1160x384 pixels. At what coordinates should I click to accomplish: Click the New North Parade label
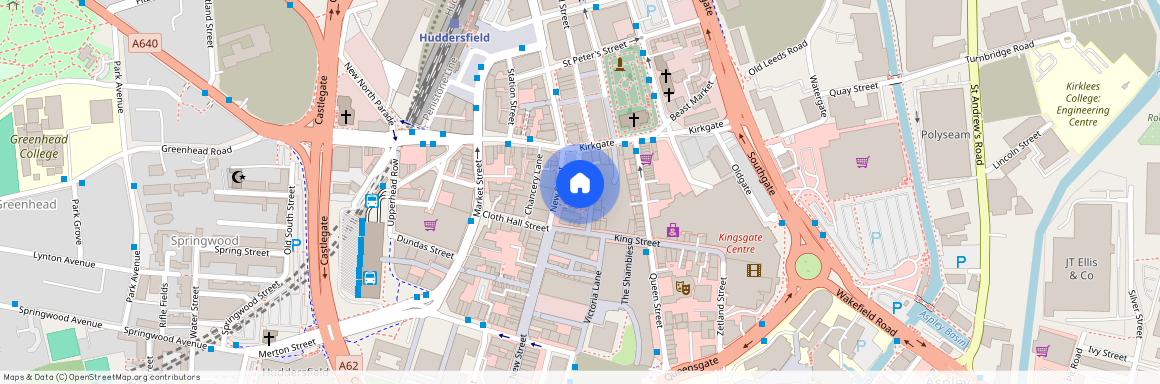pos(368,94)
